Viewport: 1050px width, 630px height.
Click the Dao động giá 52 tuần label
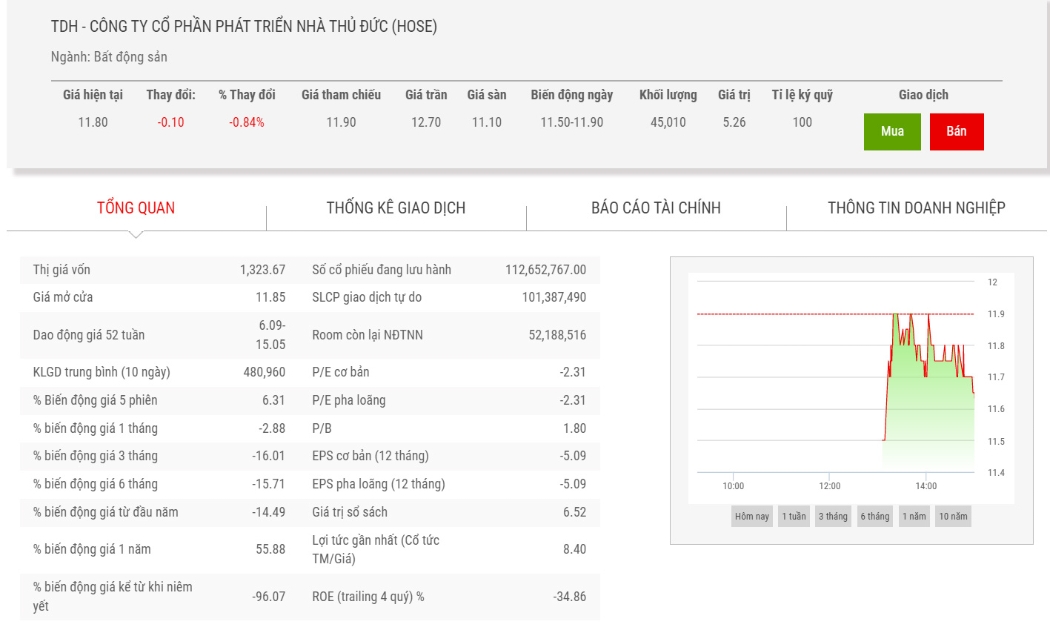[88, 335]
